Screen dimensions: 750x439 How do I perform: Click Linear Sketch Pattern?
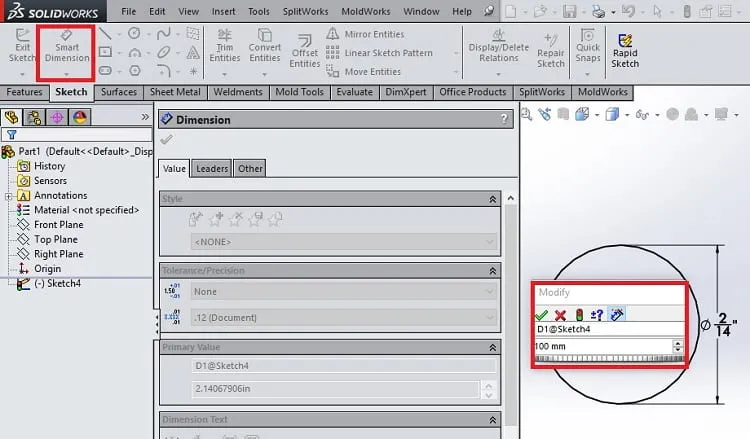coord(379,53)
